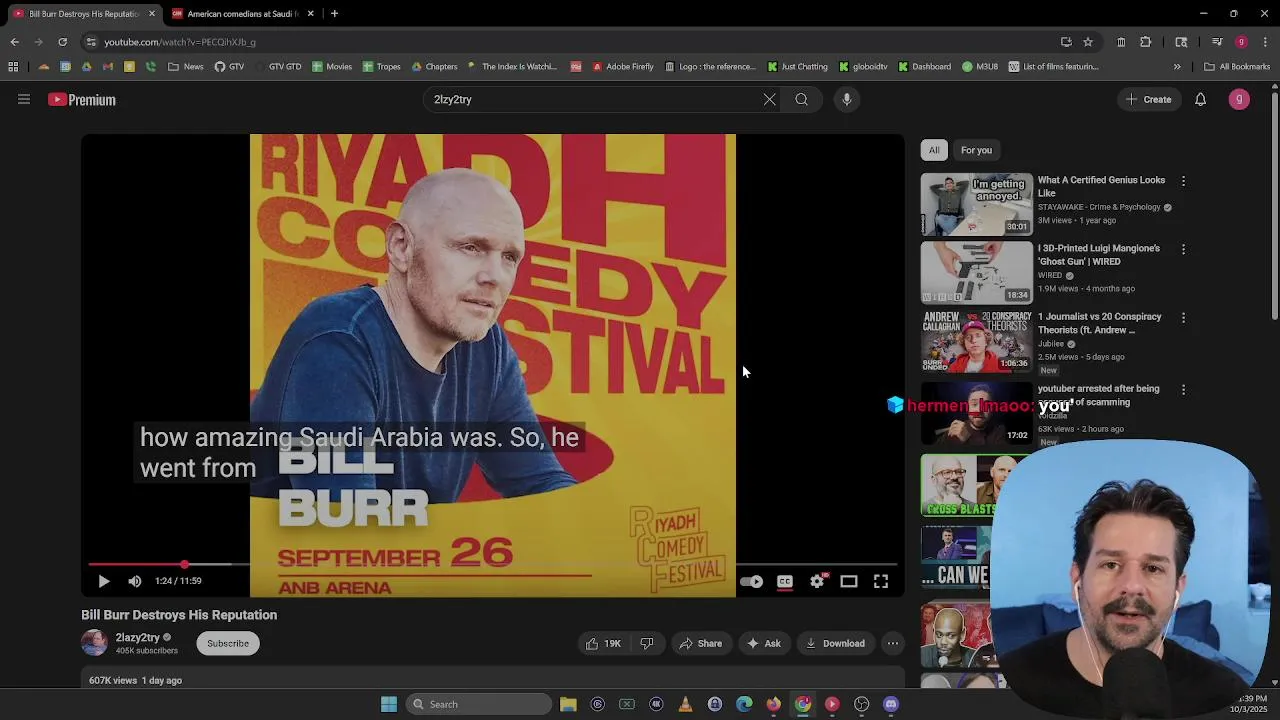Subscribe to the 2lzy2try channel
The height and width of the screenshot is (720, 1280).
pyautogui.click(x=228, y=644)
